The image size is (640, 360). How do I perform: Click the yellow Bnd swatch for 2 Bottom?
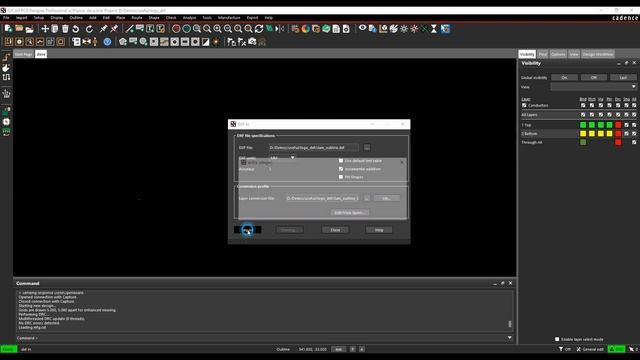pos(583,133)
